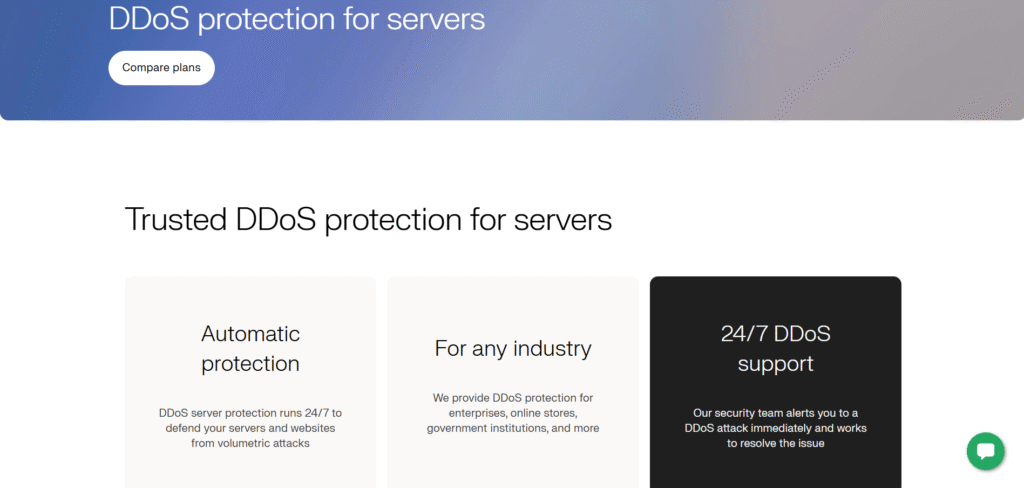Click the 'Trusted DDoS protection for servers' heading

click(x=368, y=219)
